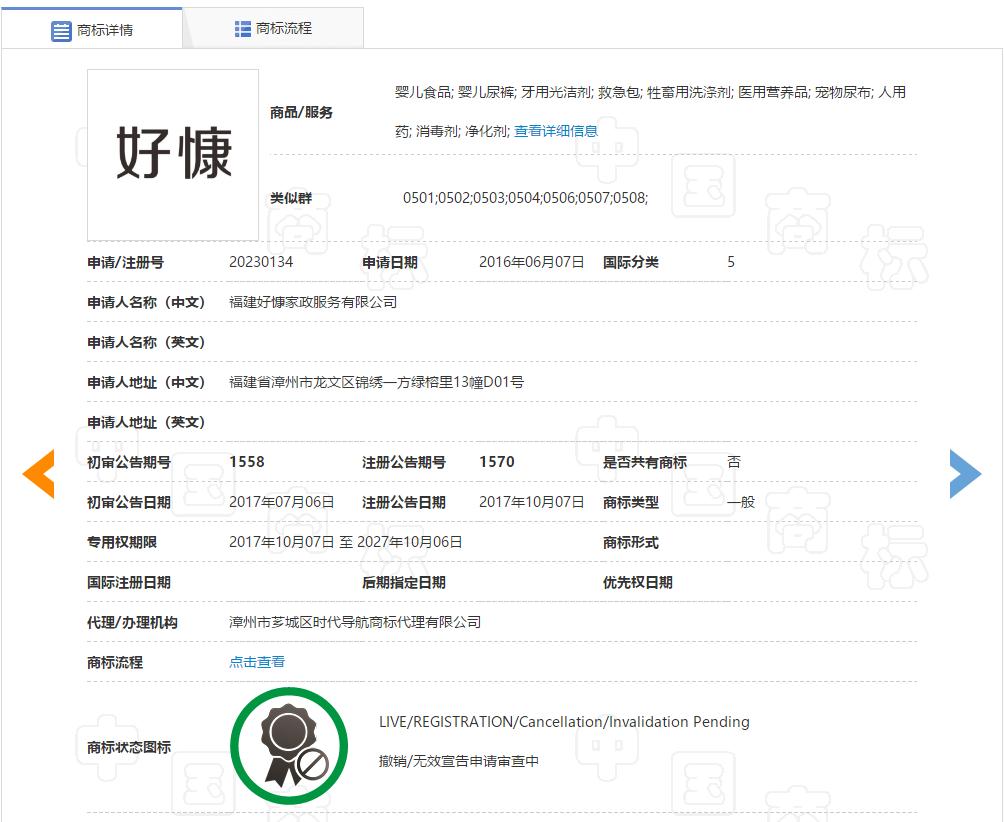Click the document icon on 商标详情 tab
1005x822 pixels.
pyautogui.click(x=60, y=28)
